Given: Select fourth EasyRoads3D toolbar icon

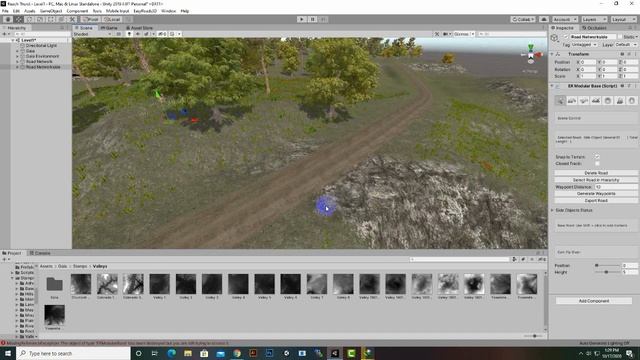Looking at the screenshot, I should 596,100.
